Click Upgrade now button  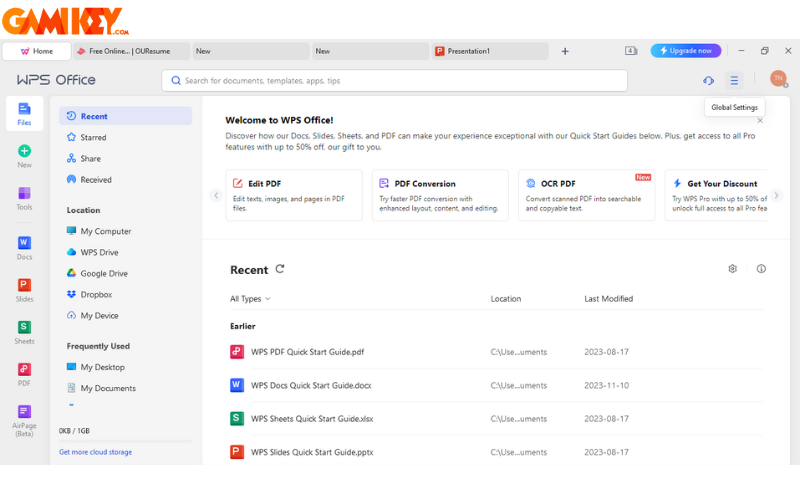pyautogui.click(x=686, y=51)
